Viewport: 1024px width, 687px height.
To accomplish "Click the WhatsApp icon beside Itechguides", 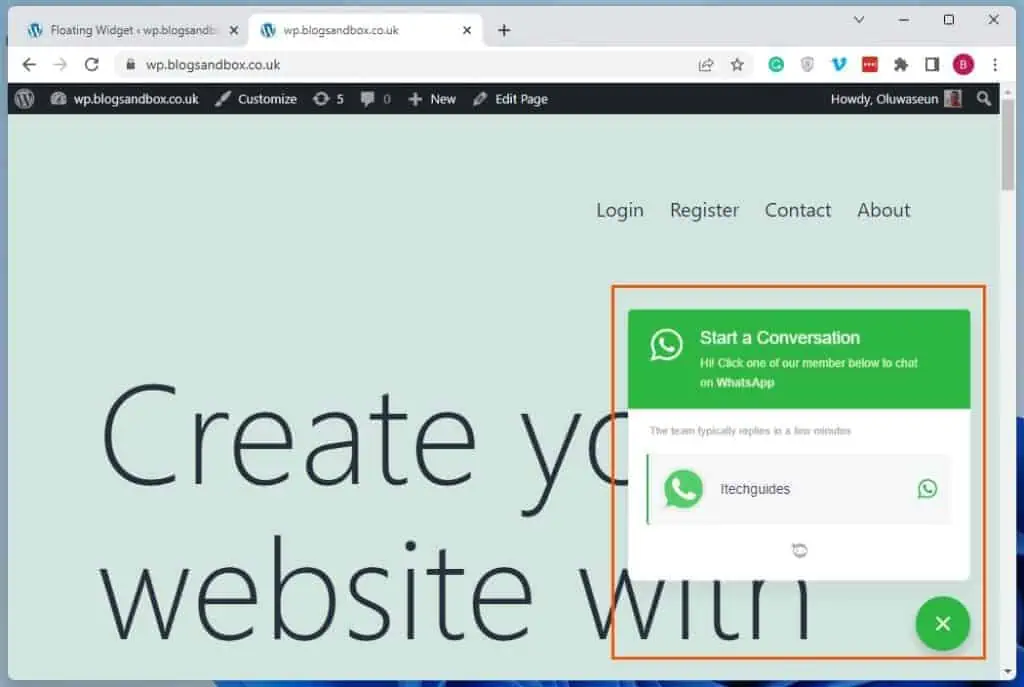I will (x=927, y=489).
